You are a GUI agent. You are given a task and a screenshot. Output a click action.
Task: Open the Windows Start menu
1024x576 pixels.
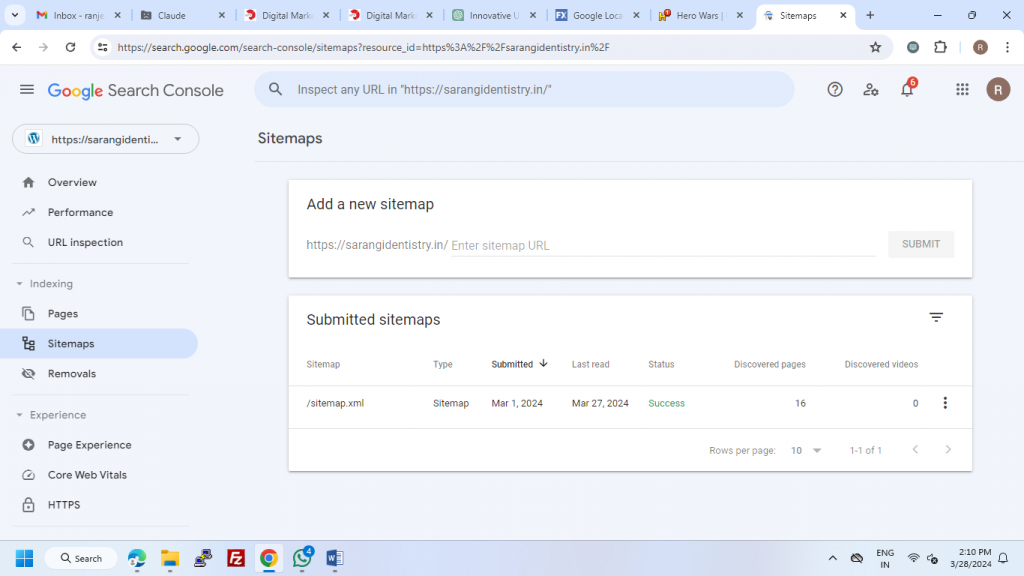25,558
